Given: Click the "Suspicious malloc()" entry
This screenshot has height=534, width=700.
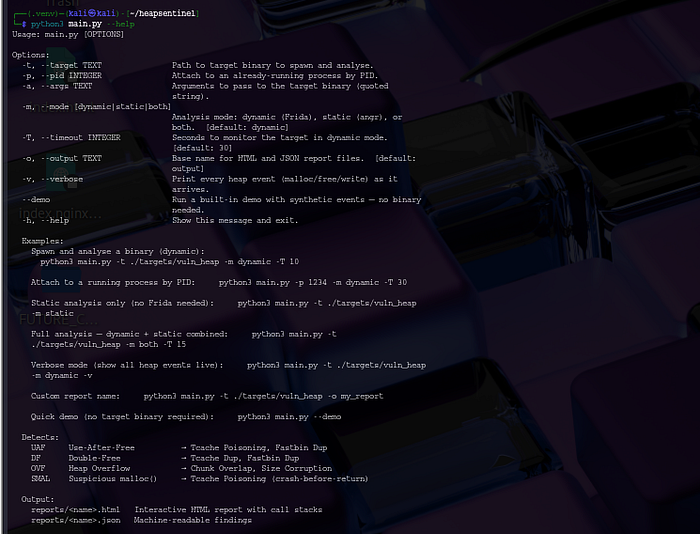Looking at the screenshot, I should [112, 479].
